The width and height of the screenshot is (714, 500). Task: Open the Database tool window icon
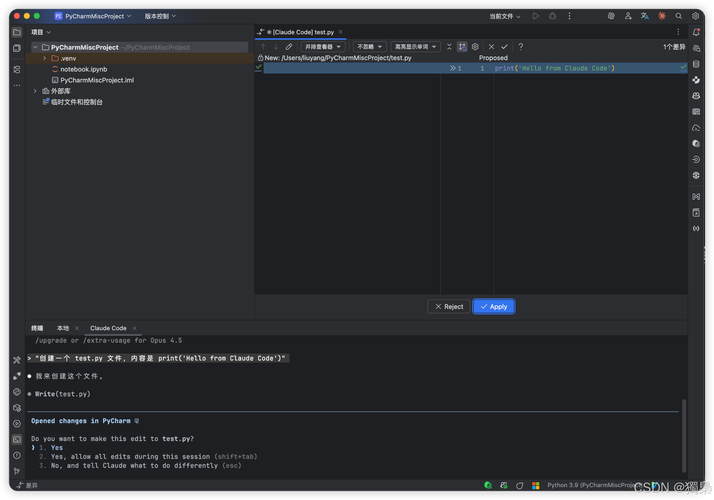pos(696,64)
